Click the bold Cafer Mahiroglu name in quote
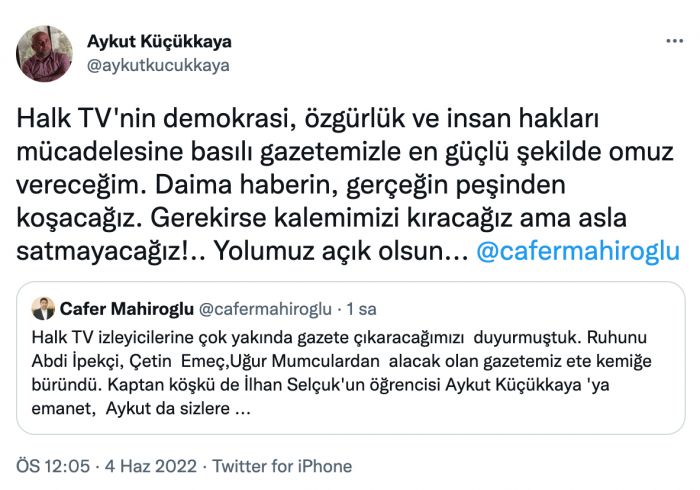 tap(126, 307)
